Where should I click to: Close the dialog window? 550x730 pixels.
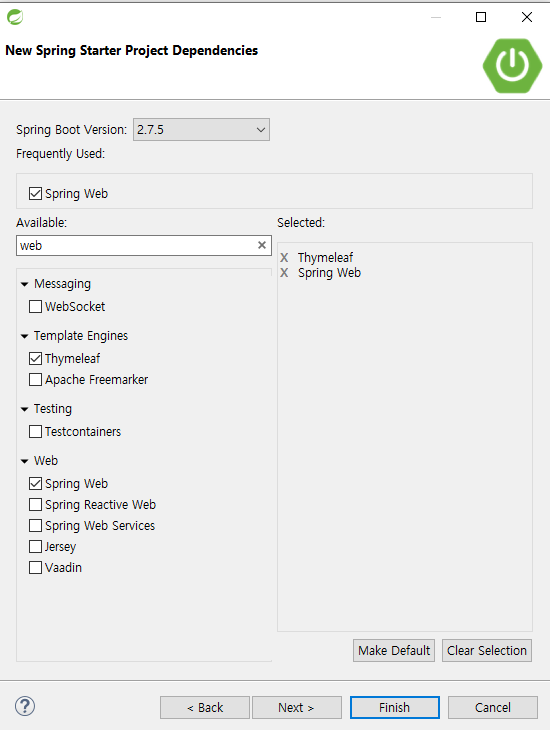(527, 17)
